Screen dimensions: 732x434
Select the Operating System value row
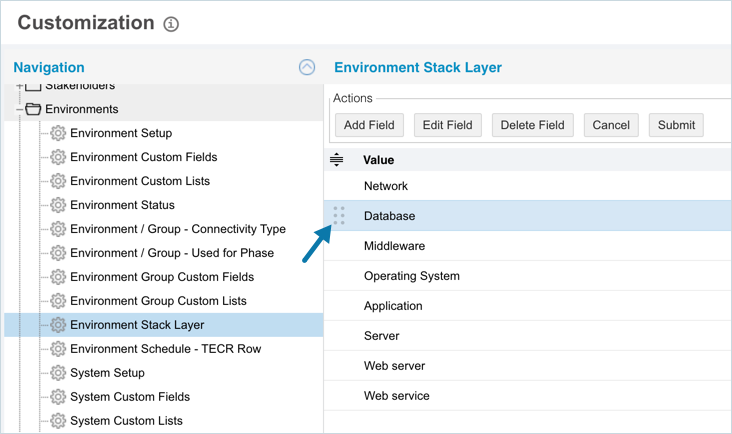point(528,276)
